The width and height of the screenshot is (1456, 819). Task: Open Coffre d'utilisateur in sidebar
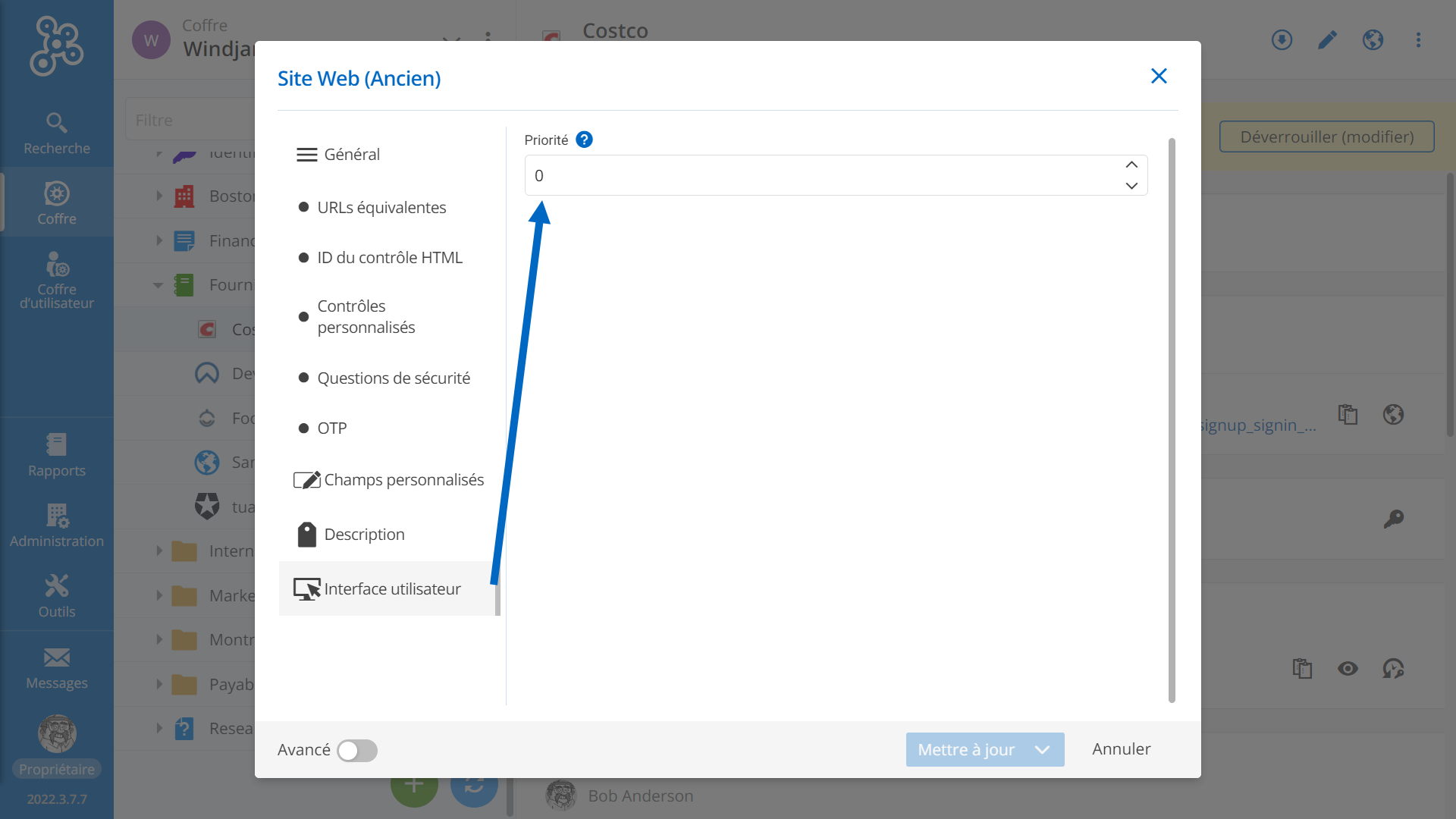pyautogui.click(x=57, y=281)
